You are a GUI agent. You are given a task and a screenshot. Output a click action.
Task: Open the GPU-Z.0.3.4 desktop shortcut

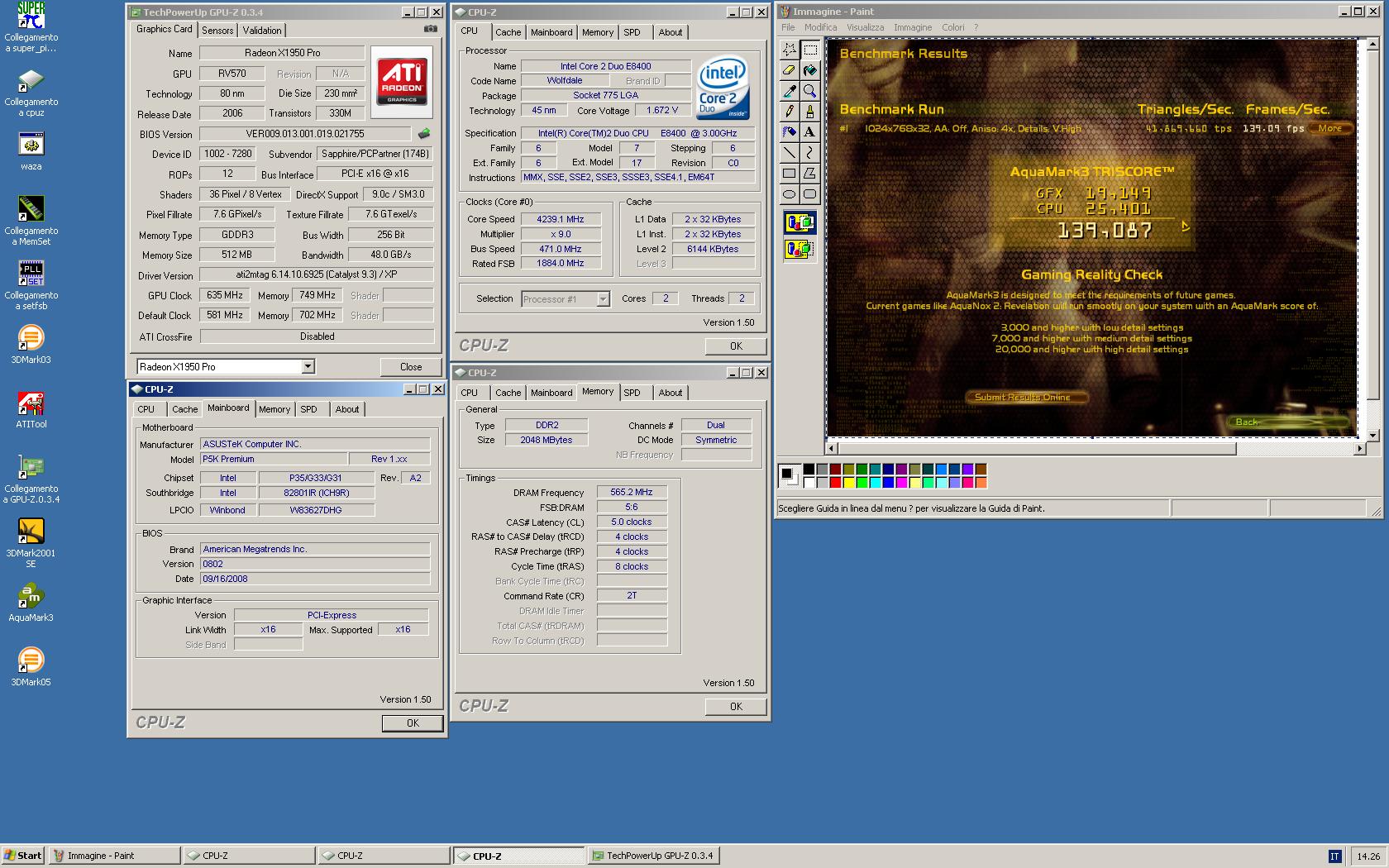pyautogui.click(x=31, y=479)
